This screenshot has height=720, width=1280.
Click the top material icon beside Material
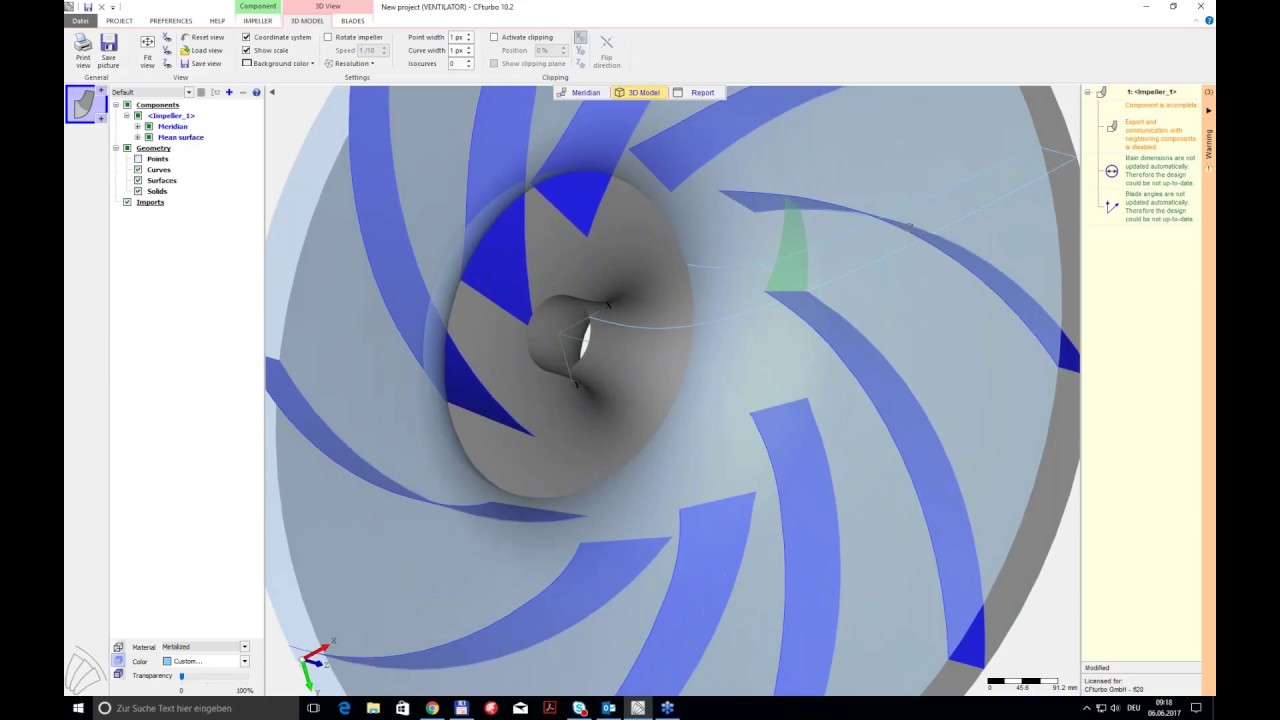click(x=118, y=647)
